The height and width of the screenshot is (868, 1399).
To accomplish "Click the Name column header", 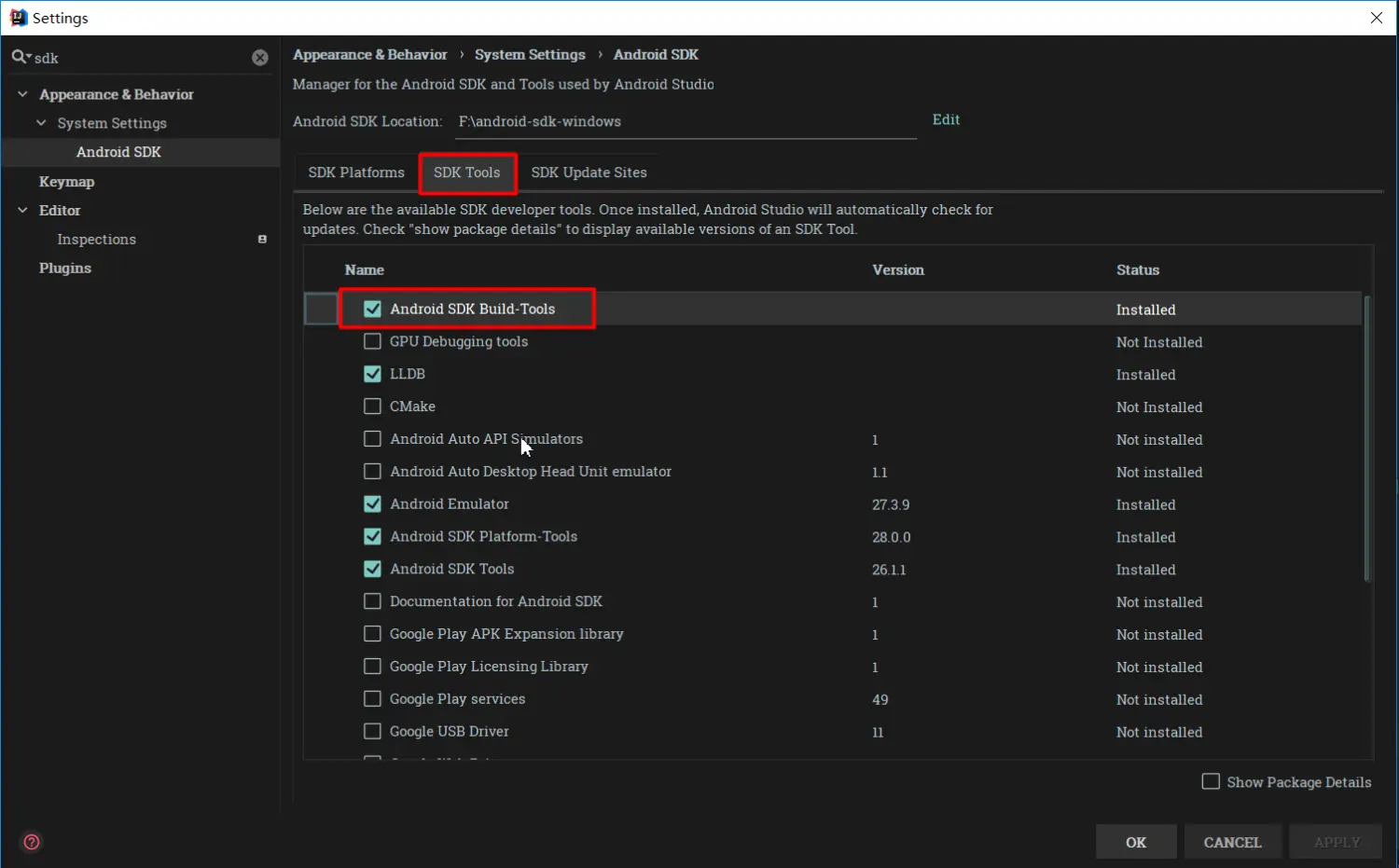I will 364,270.
